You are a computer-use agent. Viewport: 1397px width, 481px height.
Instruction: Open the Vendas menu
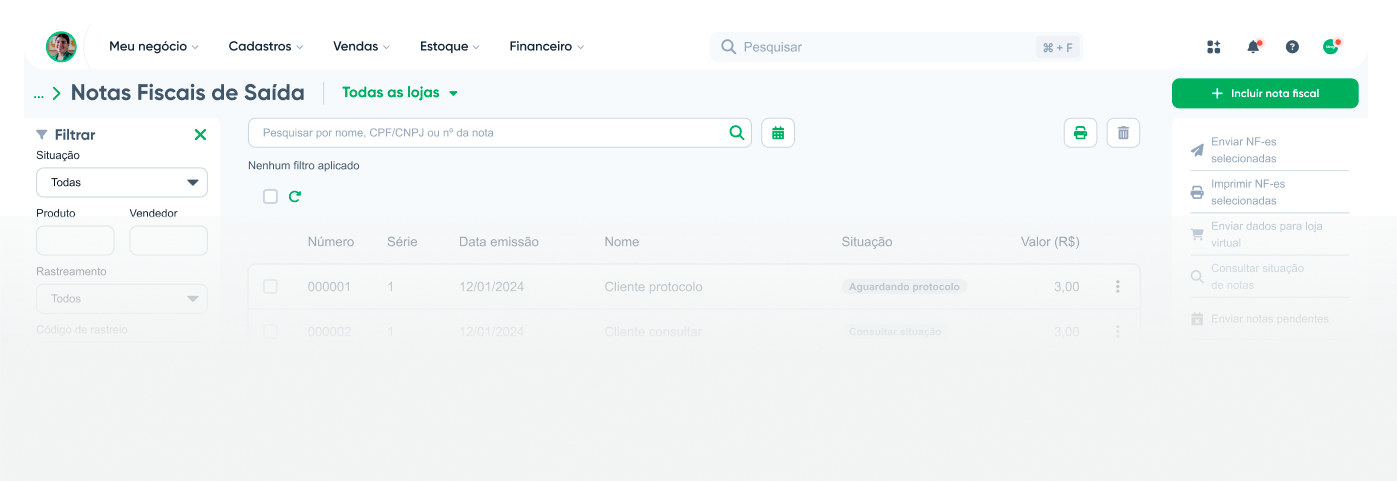pos(361,46)
